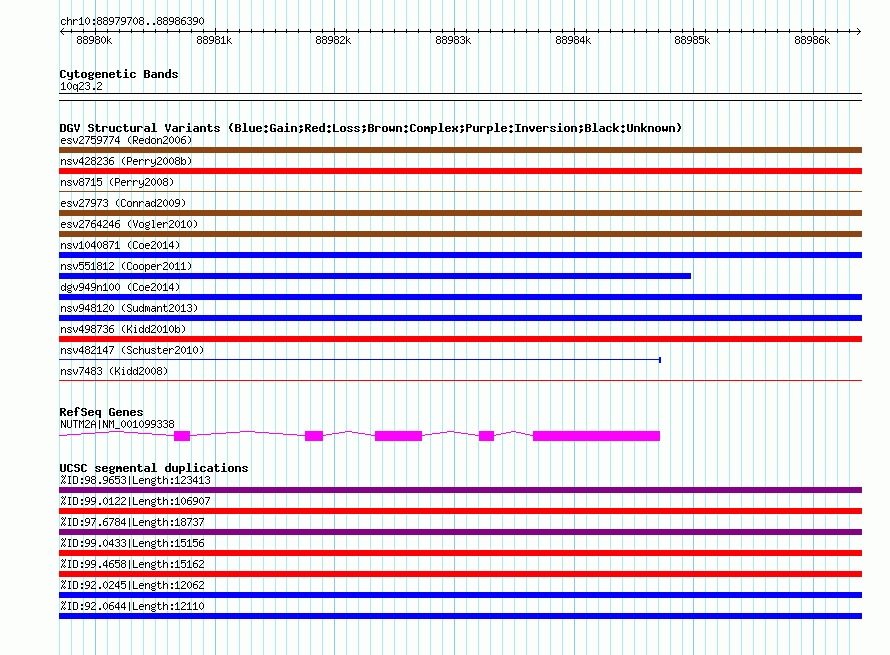Click the 88981k ruler position label
The width and height of the screenshot is (890, 655).
pos(214,40)
